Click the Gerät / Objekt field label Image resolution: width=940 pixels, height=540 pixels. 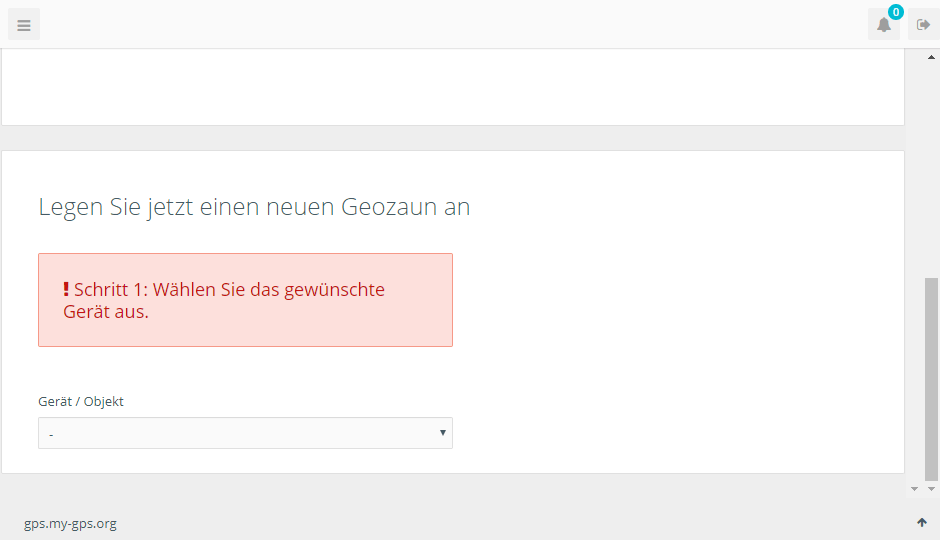pyautogui.click(x=81, y=402)
